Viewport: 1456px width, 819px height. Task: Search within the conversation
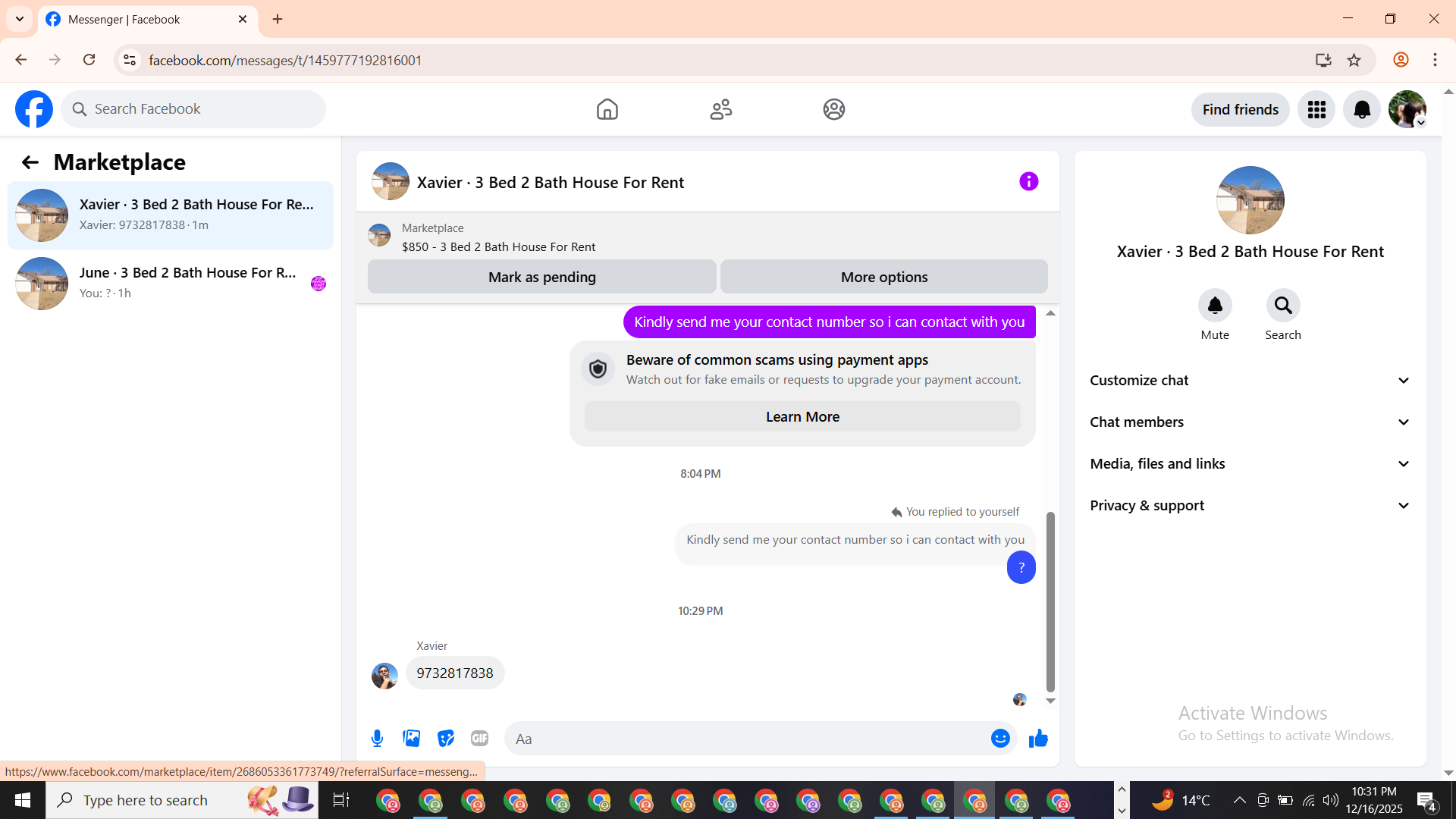click(x=1283, y=306)
